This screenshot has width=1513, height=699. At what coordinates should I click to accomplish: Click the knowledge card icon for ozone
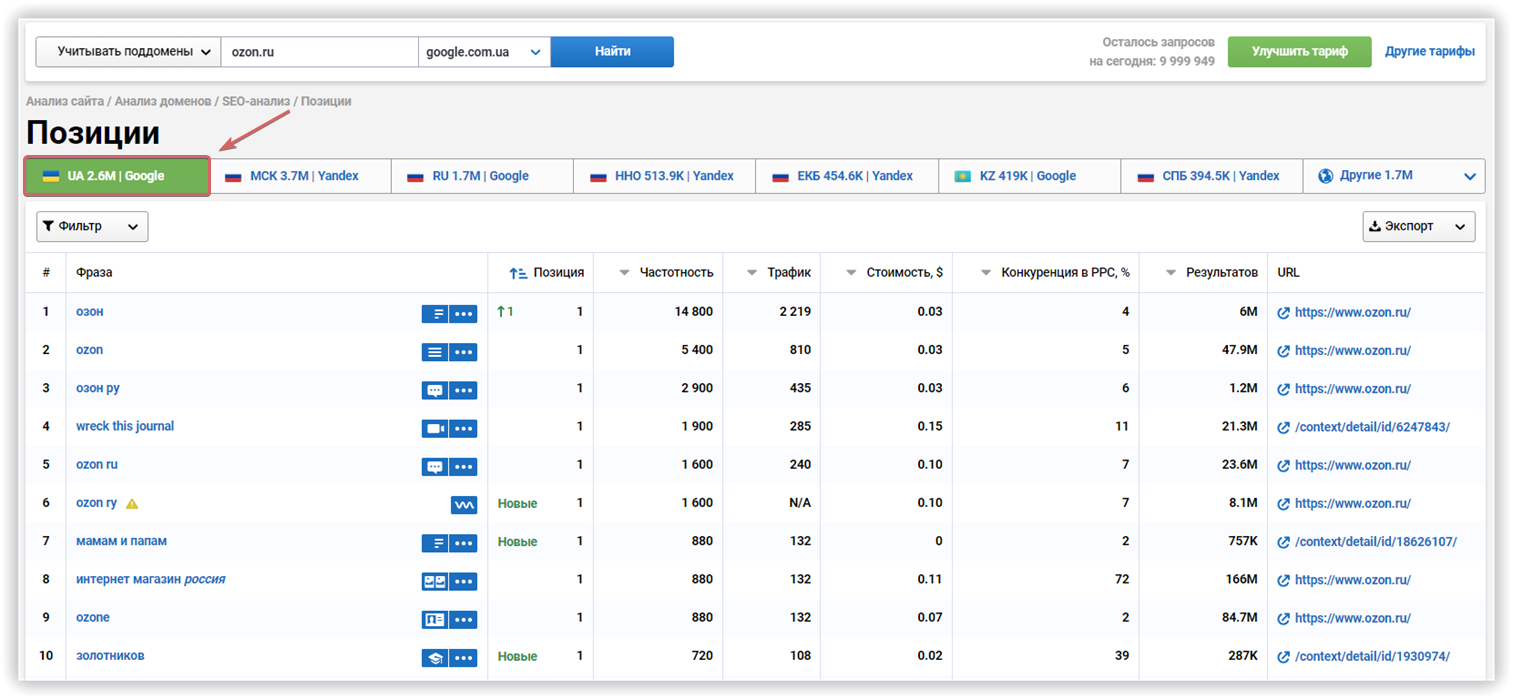(x=434, y=620)
